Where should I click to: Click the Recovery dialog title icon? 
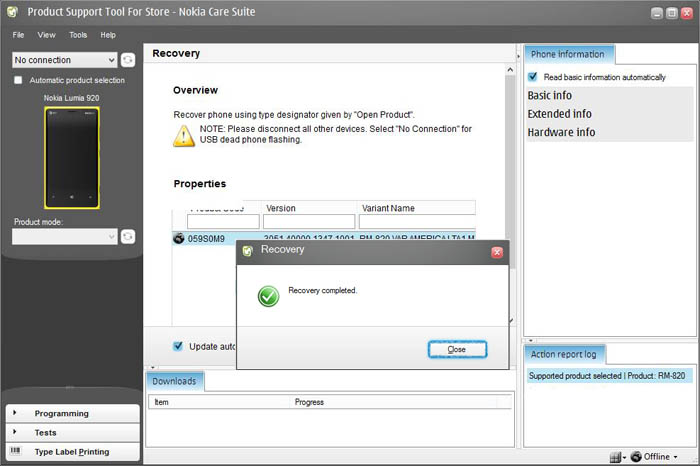coord(248,251)
